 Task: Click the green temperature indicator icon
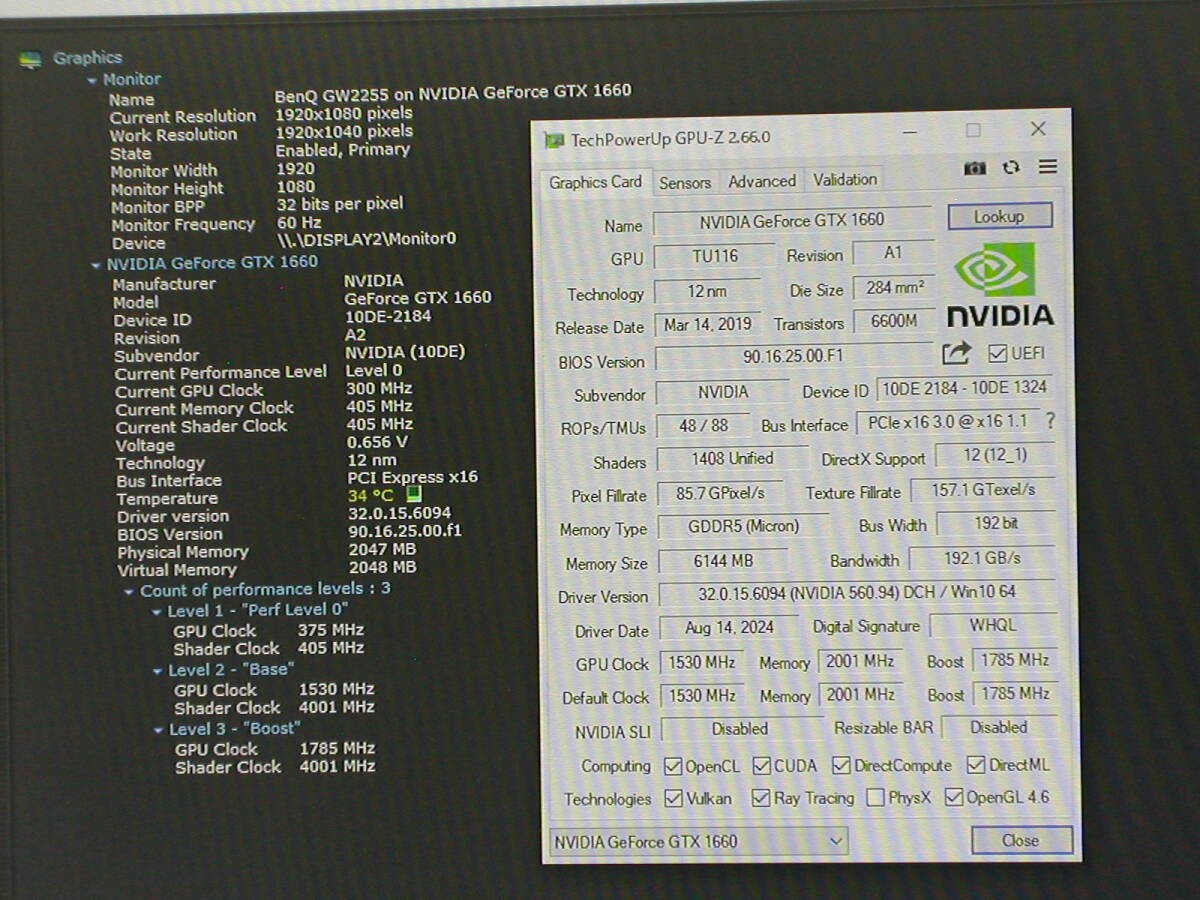pos(414,494)
